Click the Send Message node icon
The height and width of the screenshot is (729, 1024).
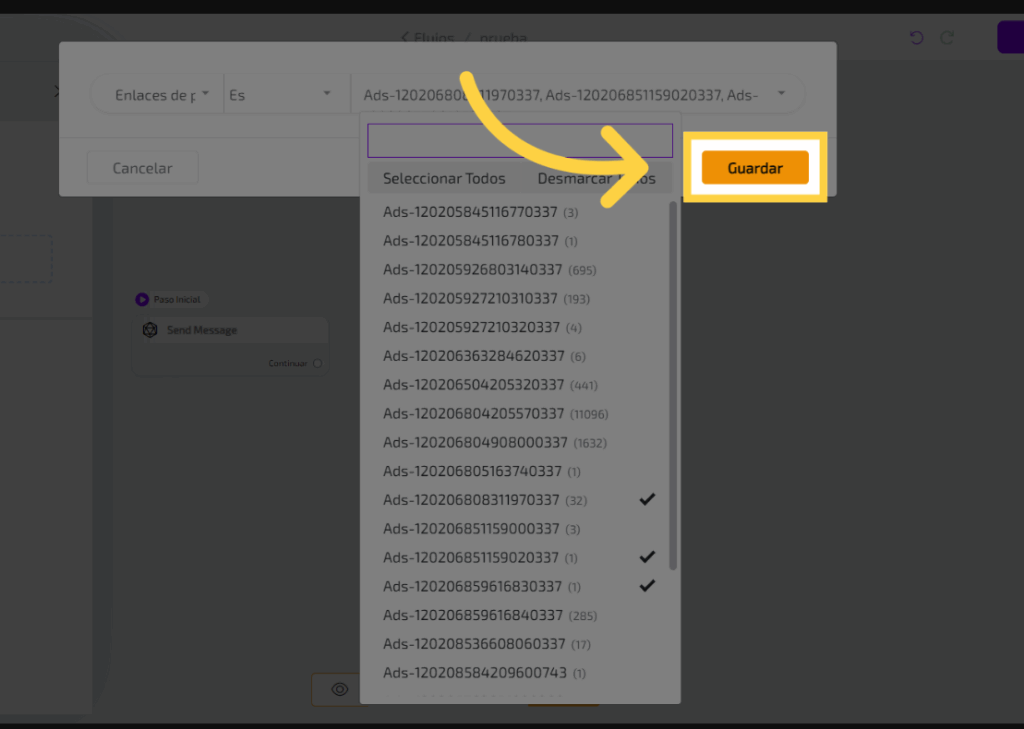pos(150,330)
